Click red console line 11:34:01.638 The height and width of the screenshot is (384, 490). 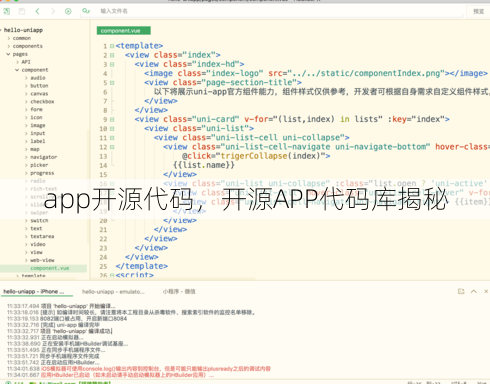[139, 369]
